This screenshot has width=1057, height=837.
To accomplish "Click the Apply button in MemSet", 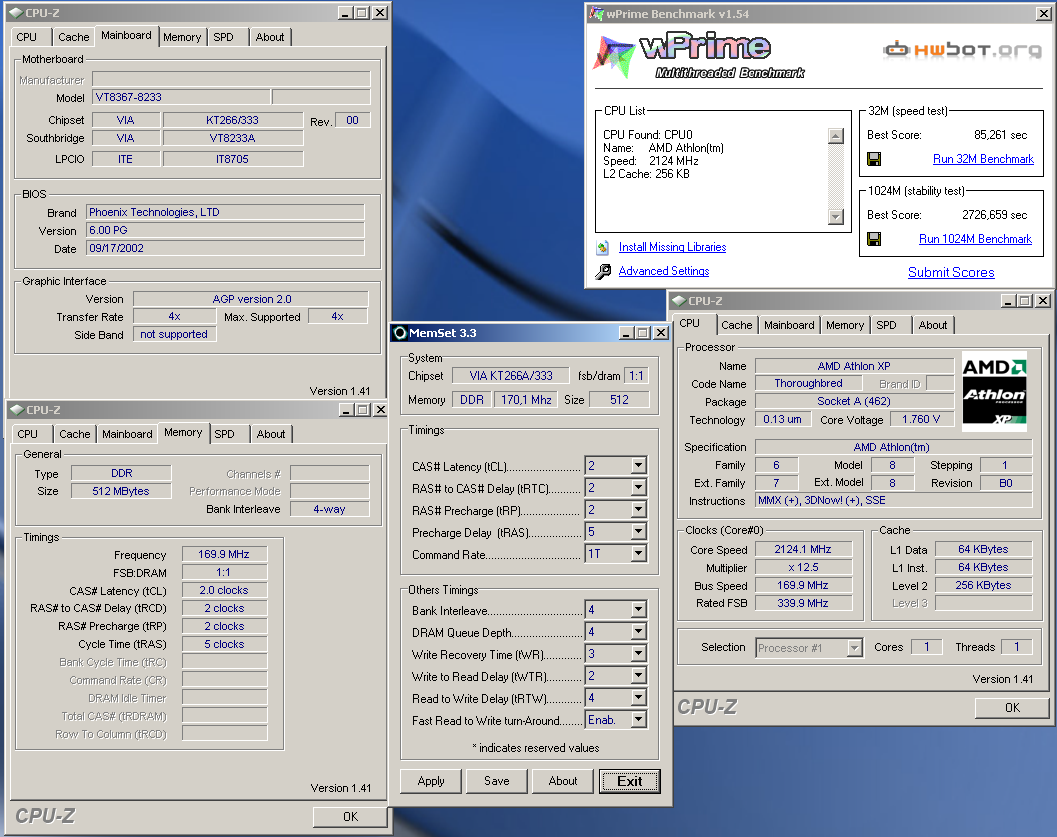I will pyautogui.click(x=431, y=781).
